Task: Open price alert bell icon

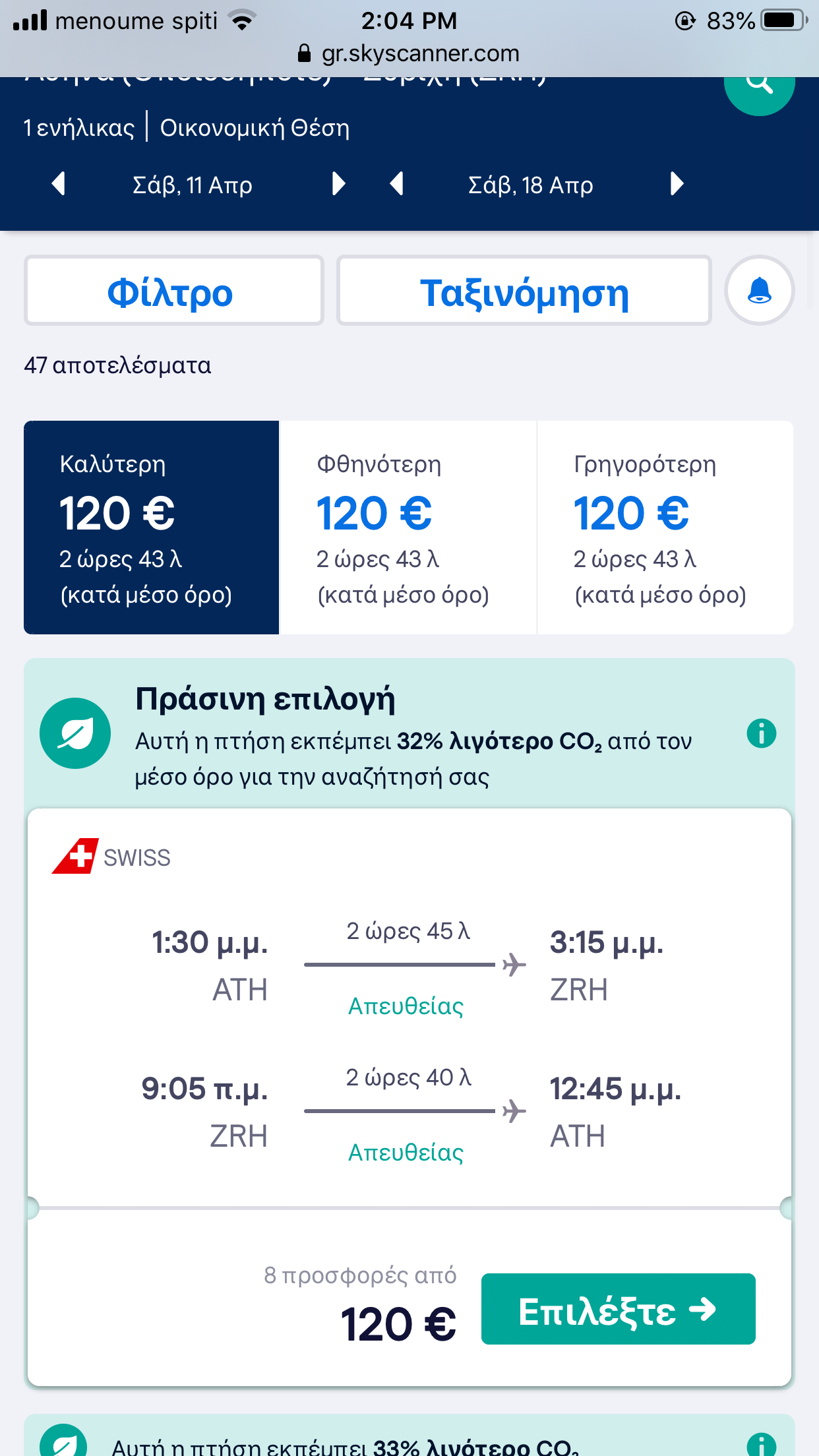Action: point(759,290)
